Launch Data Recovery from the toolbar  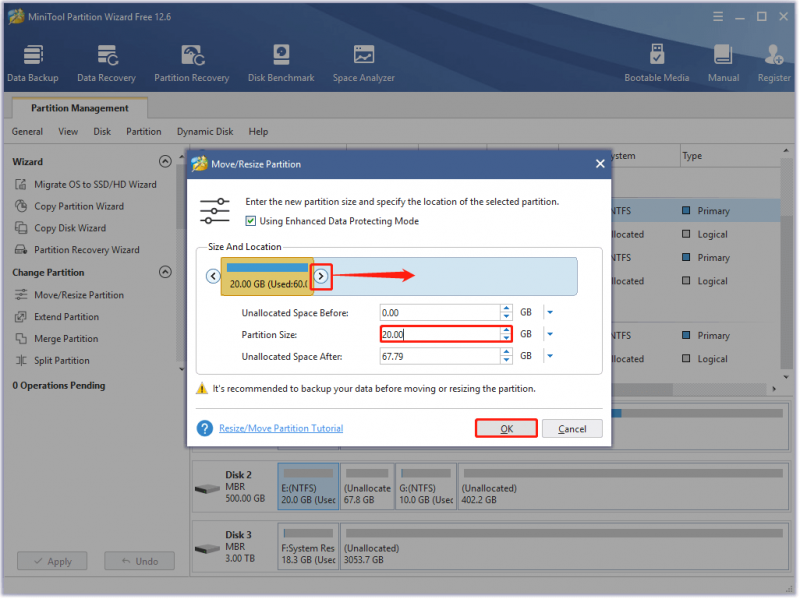pos(106,63)
